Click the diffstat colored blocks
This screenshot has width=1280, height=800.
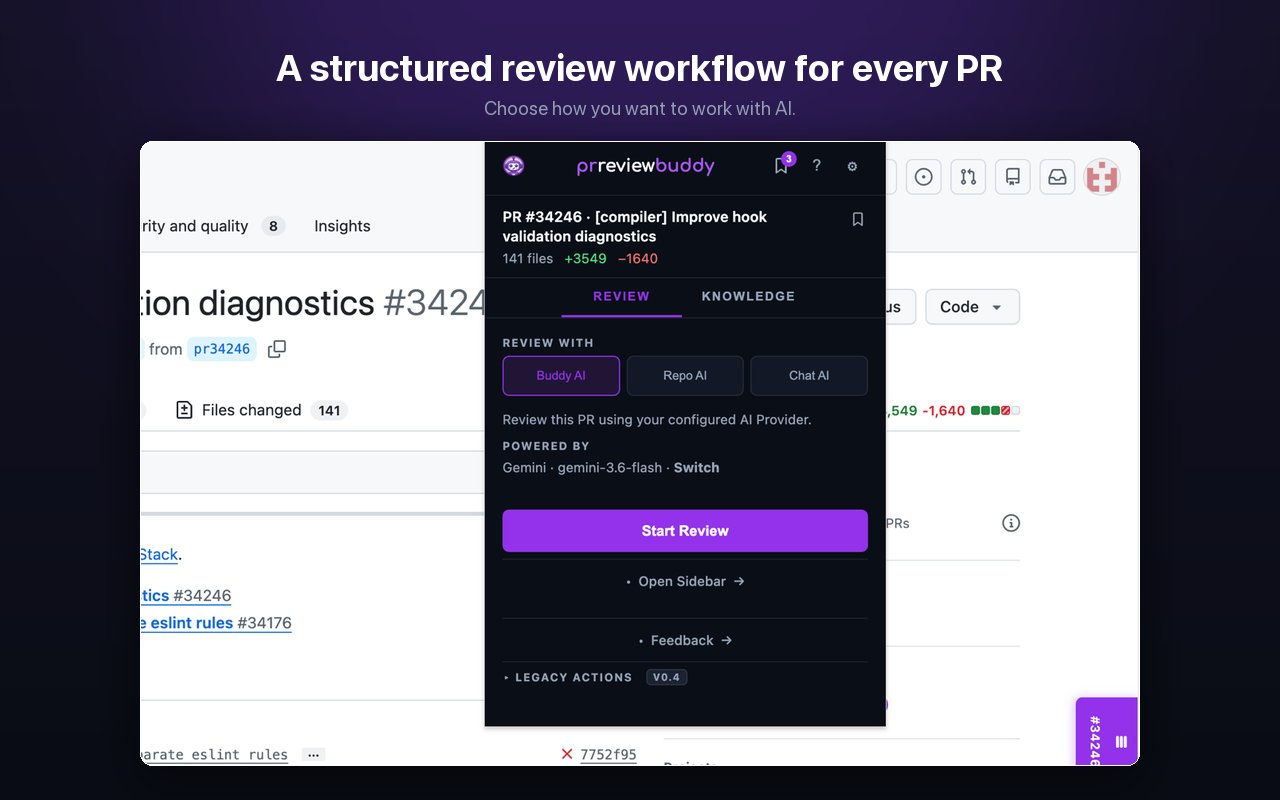click(995, 411)
